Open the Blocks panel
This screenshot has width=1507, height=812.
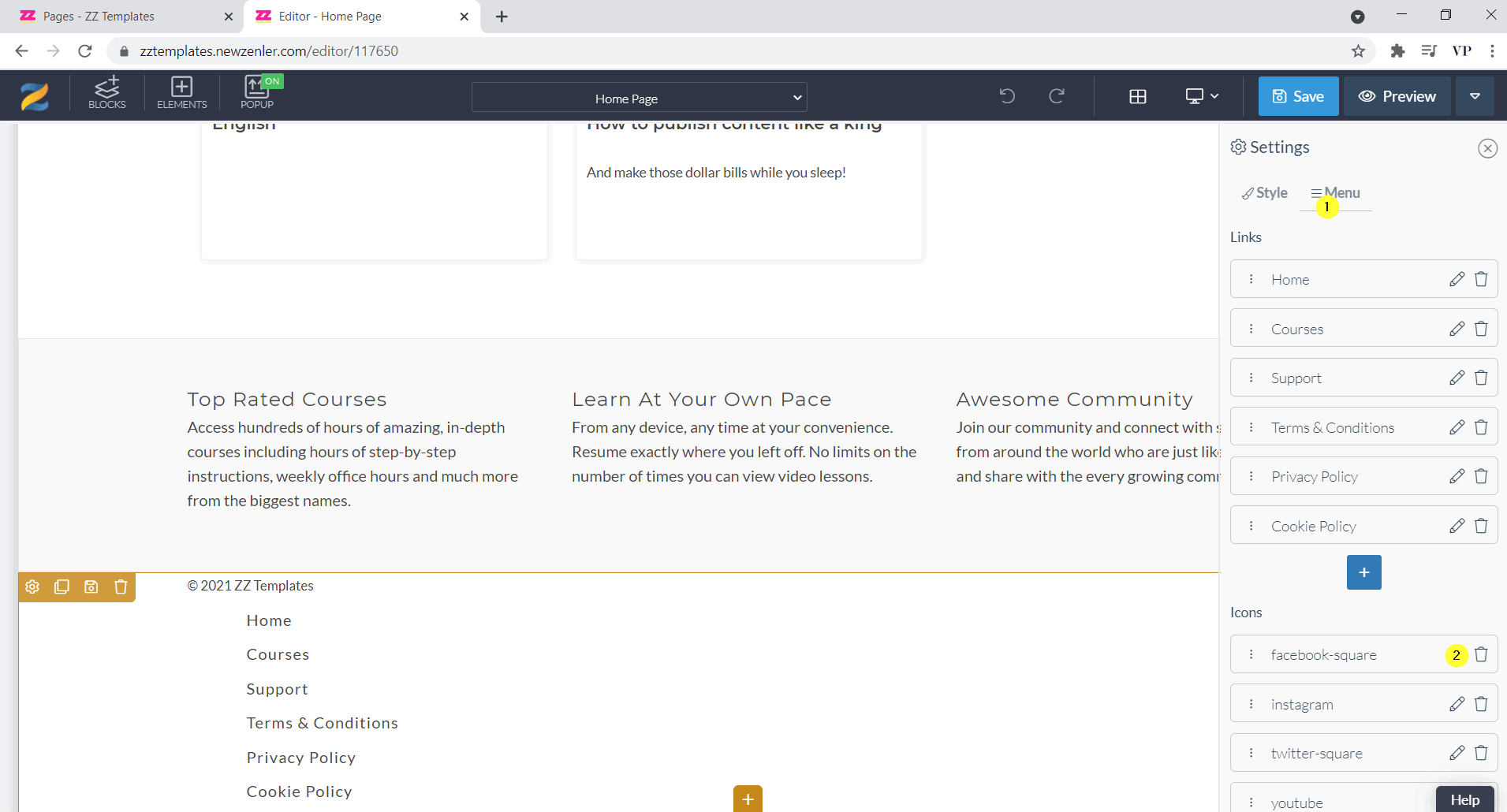pyautogui.click(x=107, y=93)
